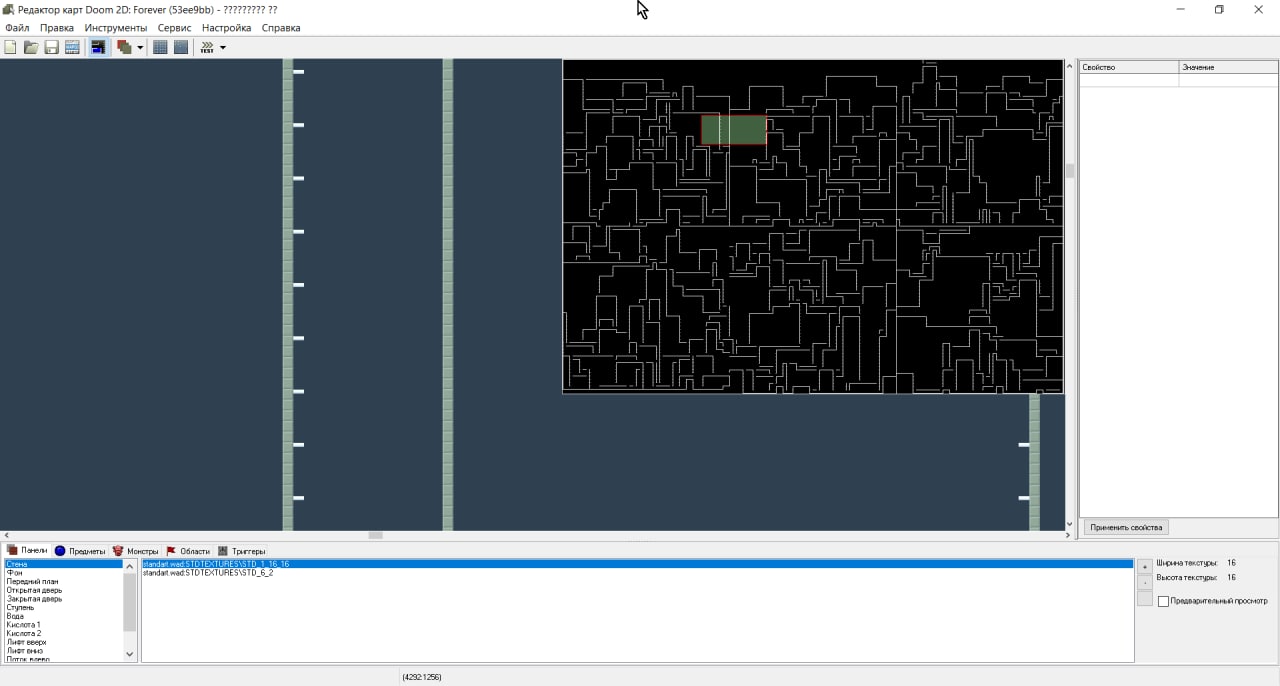The height and width of the screenshot is (686, 1280).
Task: Select Лифт вниз panel type
Action: point(64,651)
